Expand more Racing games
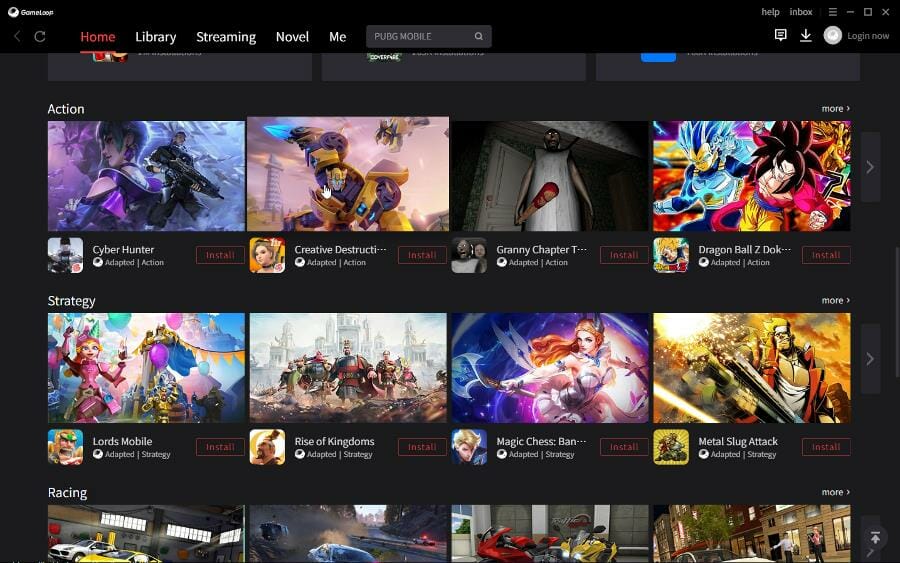900x563 pixels. coord(836,492)
